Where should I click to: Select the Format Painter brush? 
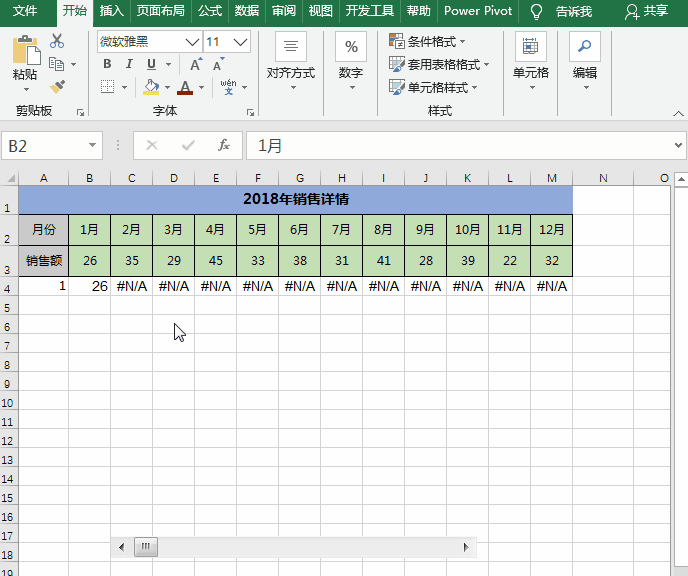pos(57,87)
